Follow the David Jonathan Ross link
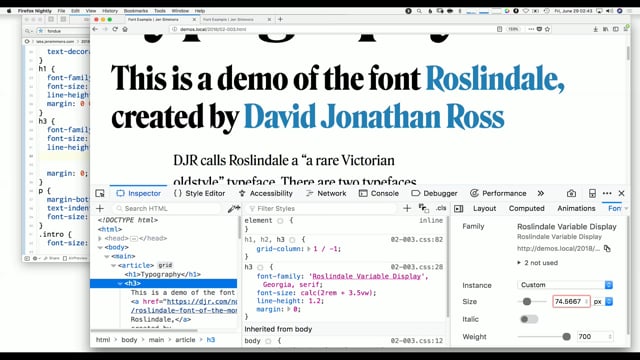Viewport: 640px width, 360px height. pyautogui.click(x=374, y=117)
